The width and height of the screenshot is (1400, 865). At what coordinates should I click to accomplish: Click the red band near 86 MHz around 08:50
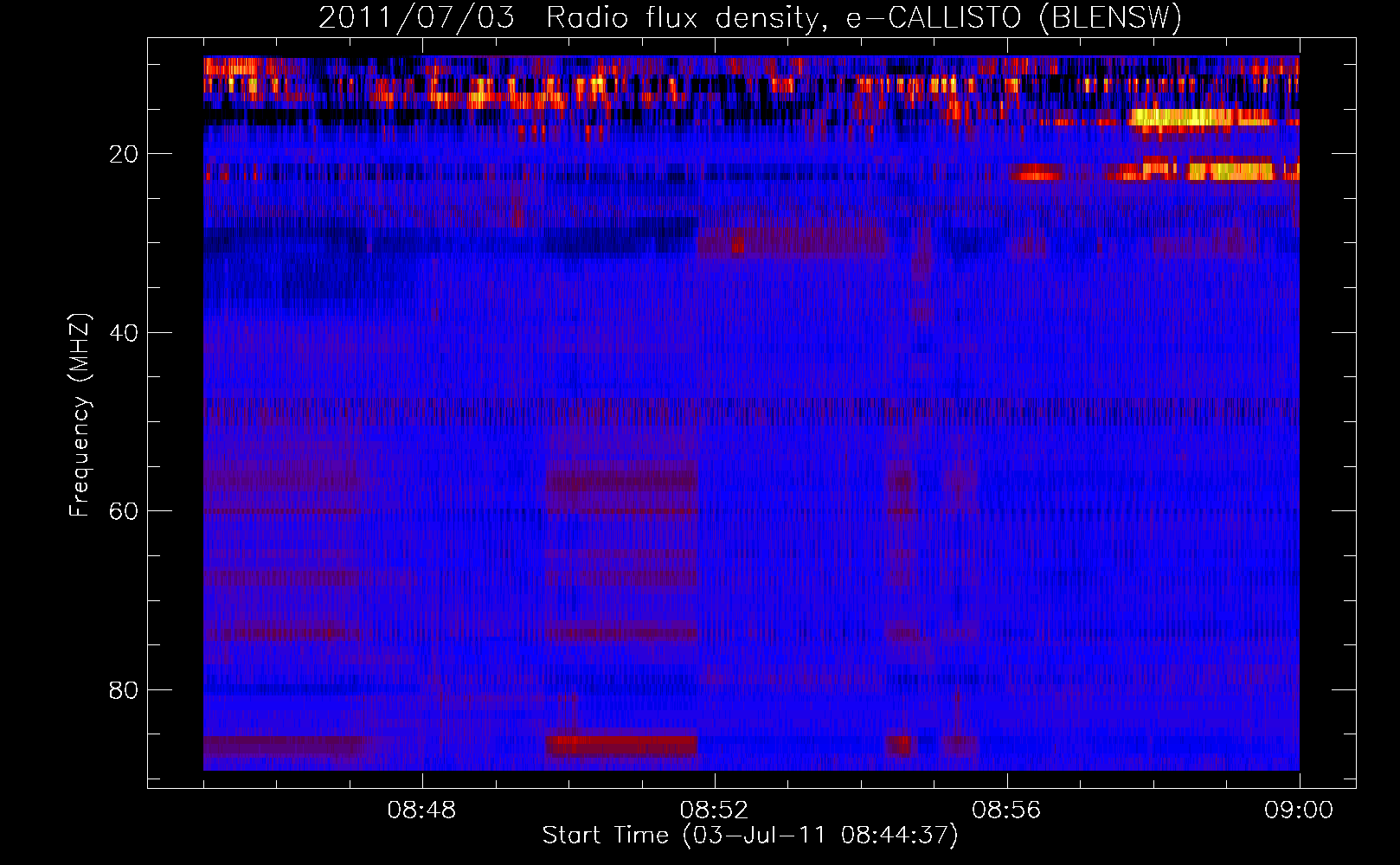tap(622, 744)
